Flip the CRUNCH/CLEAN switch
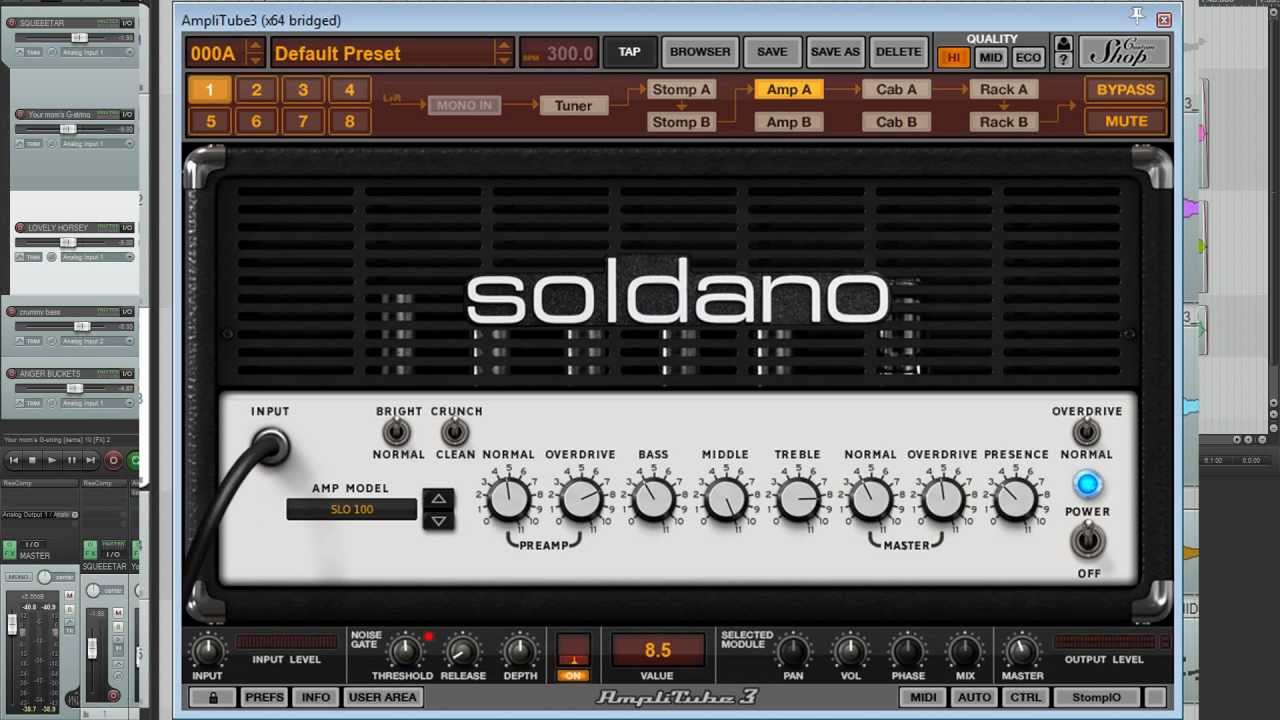The image size is (1280, 720). click(455, 432)
